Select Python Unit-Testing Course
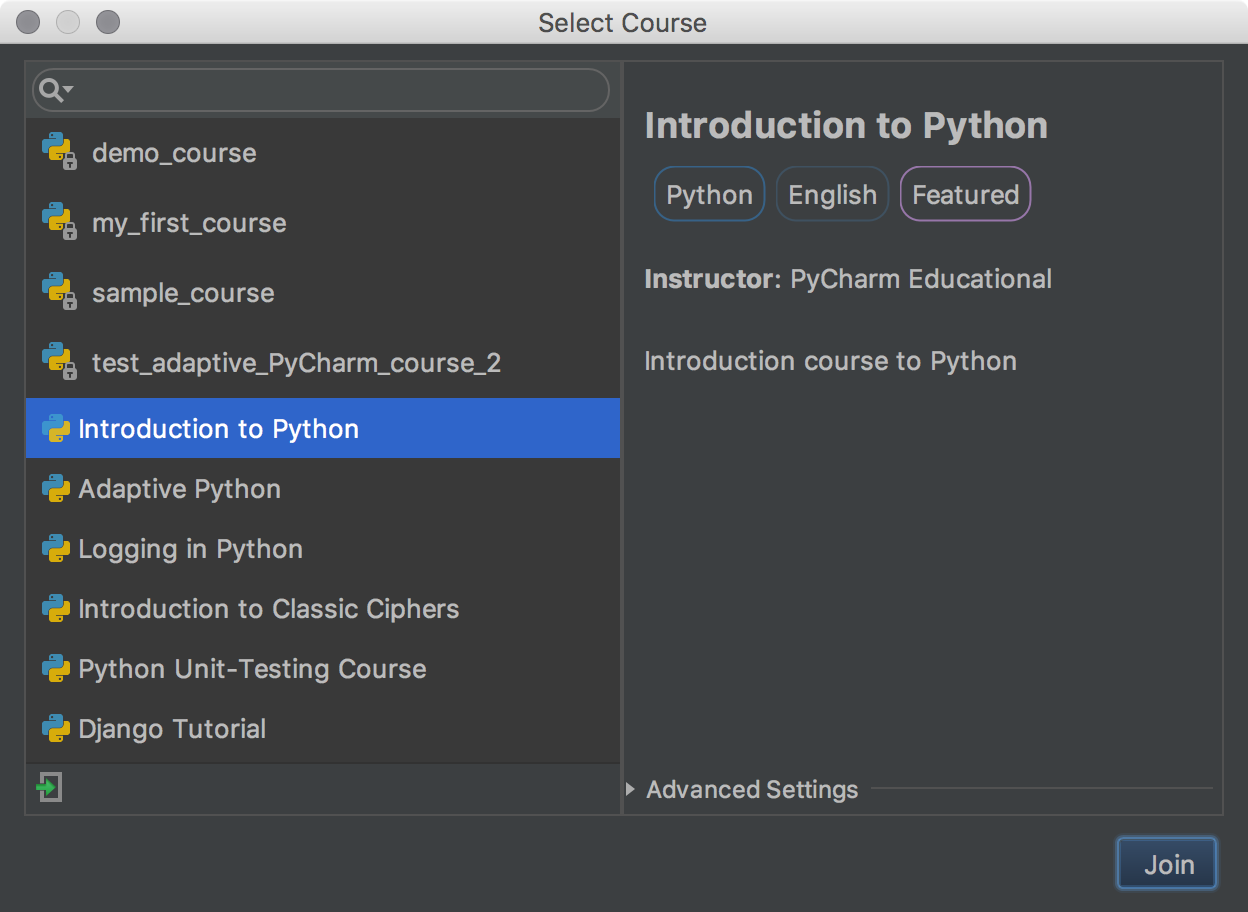The image size is (1248, 912). 323,668
